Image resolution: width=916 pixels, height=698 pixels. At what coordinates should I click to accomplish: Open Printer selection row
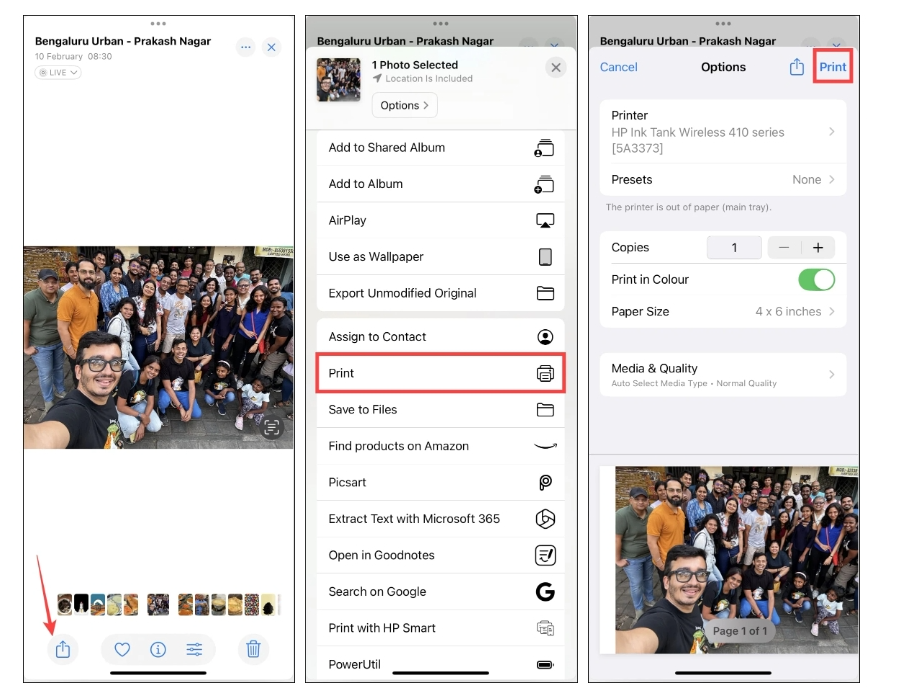click(723, 131)
